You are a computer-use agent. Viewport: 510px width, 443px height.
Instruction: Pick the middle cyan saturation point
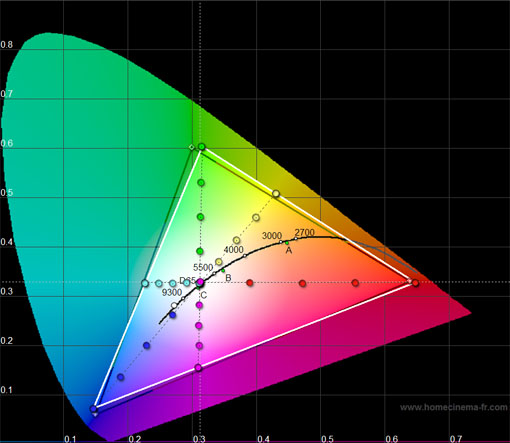coord(173,283)
